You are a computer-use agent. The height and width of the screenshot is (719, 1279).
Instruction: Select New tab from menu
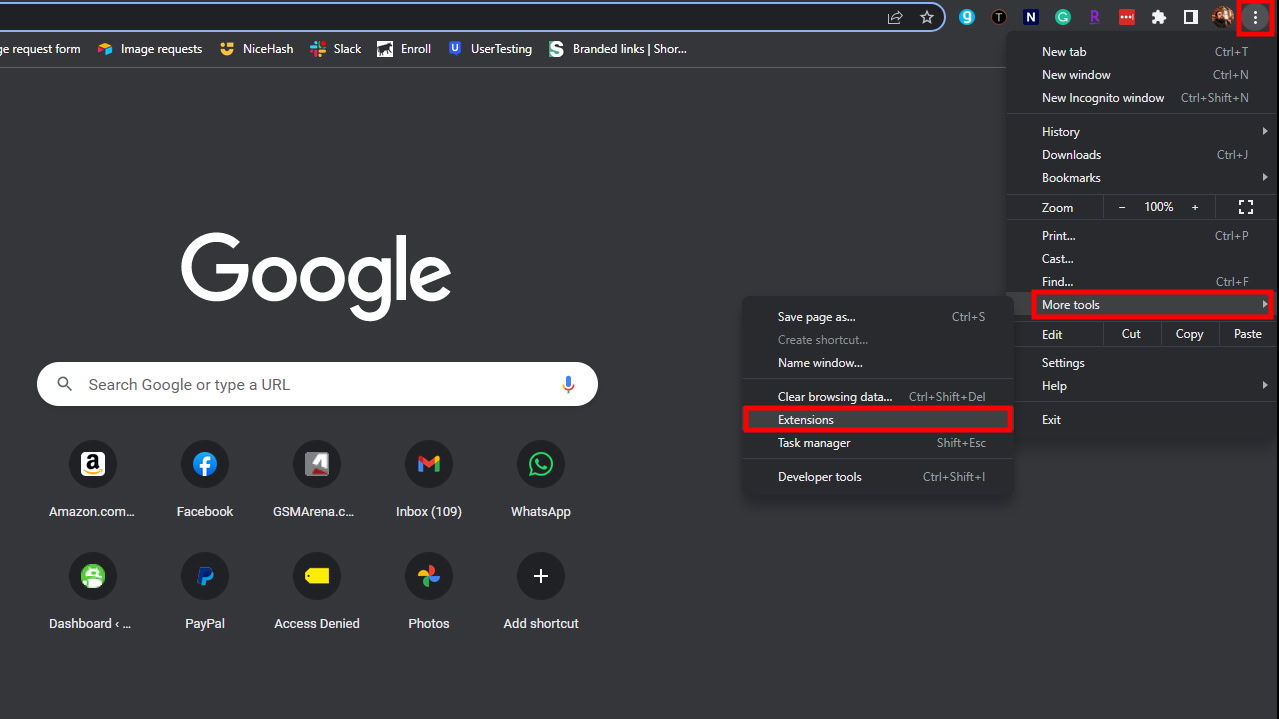[1141, 52]
